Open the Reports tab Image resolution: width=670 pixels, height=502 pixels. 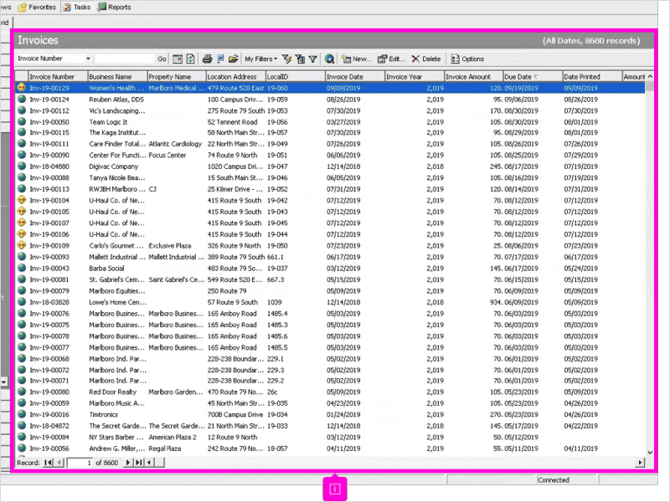115,7
